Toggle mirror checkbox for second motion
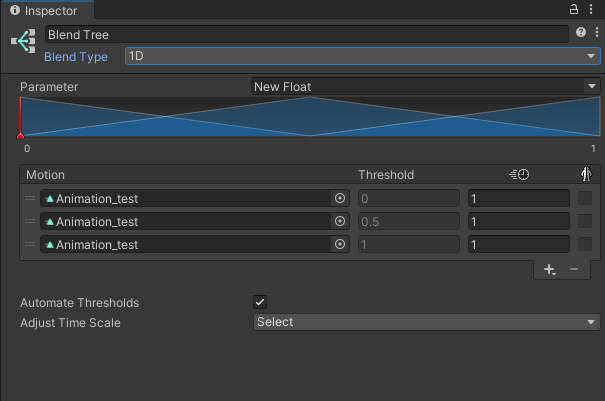Image resolution: width=605 pixels, height=401 pixels. coord(585,222)
